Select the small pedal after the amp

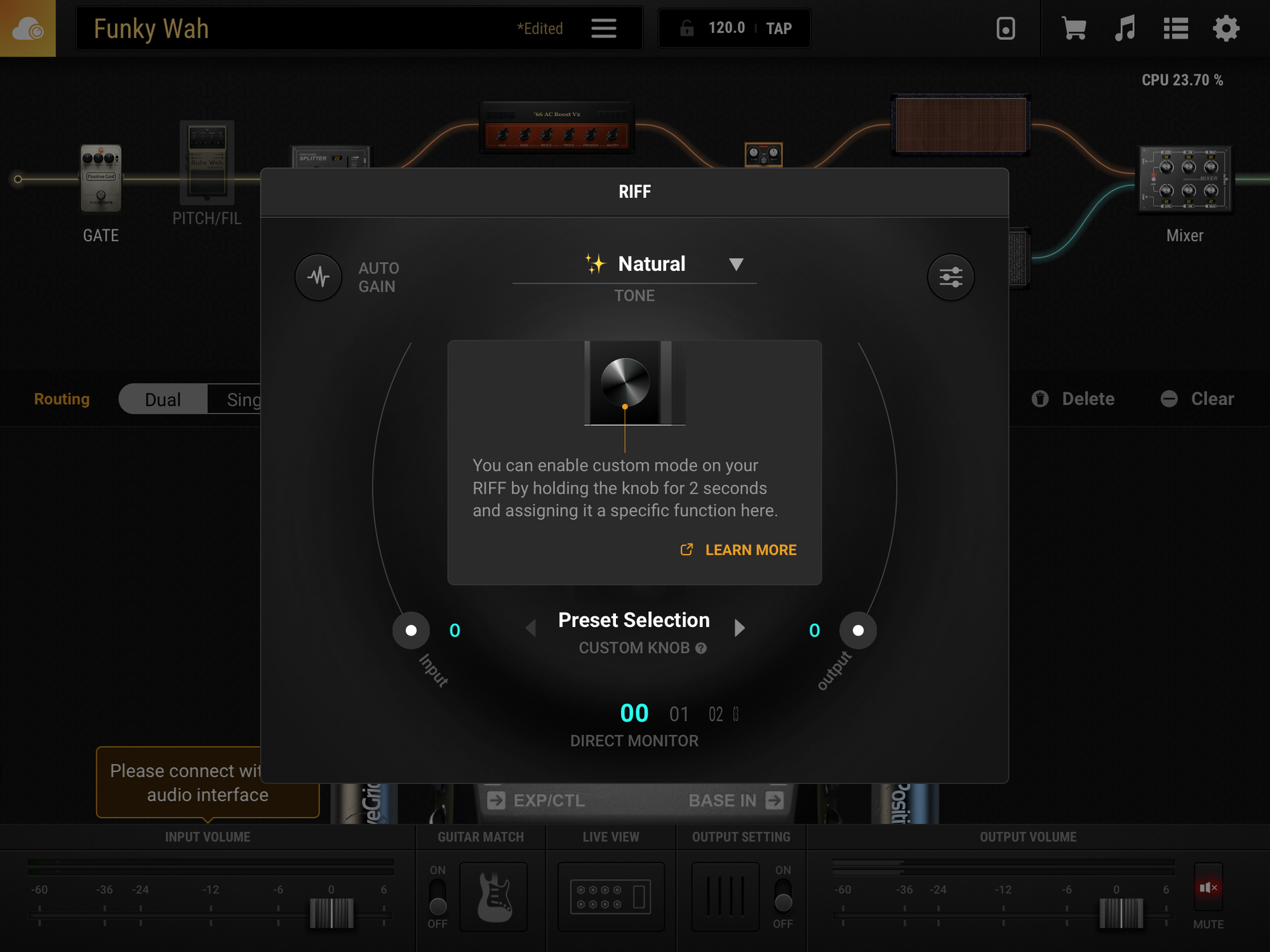[x=763, y=154]
